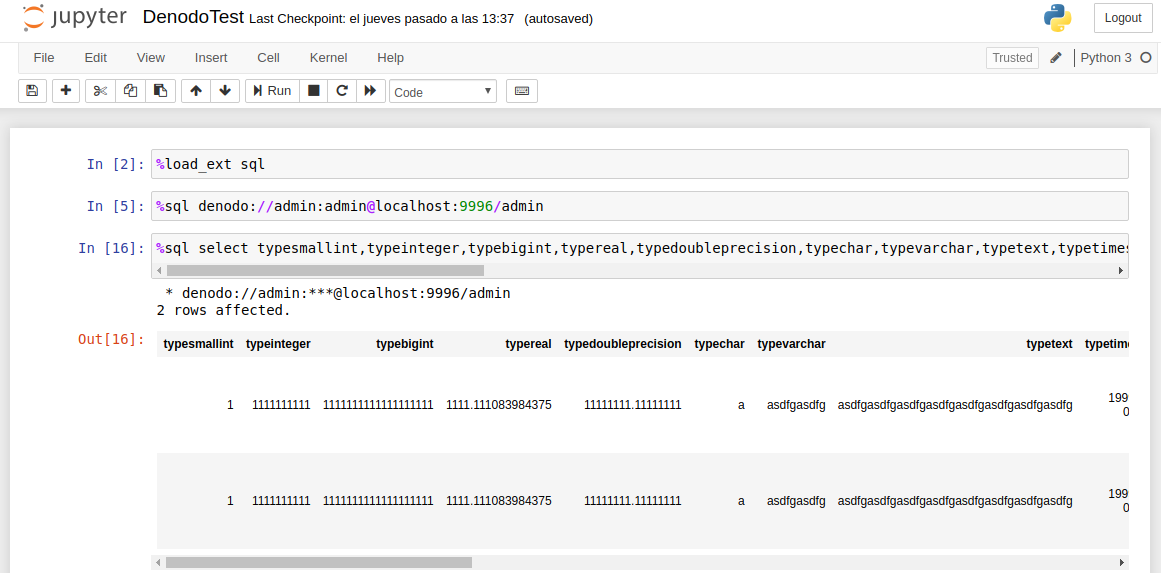Click the Trusted notebook button
Image resolution: width=1161 pixels, height=573 pixels.
[x=1012, y=58]
